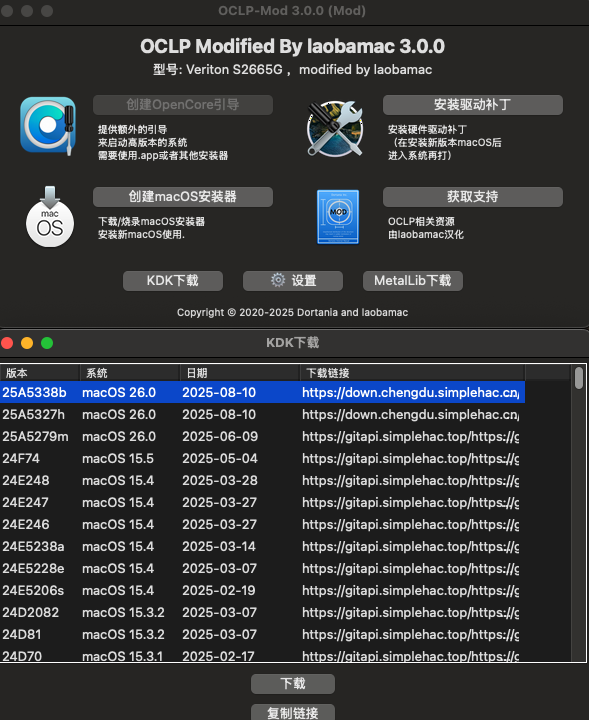Click the 创建macOS安装器 button
The image size is (589, 720).
[183, 197]
